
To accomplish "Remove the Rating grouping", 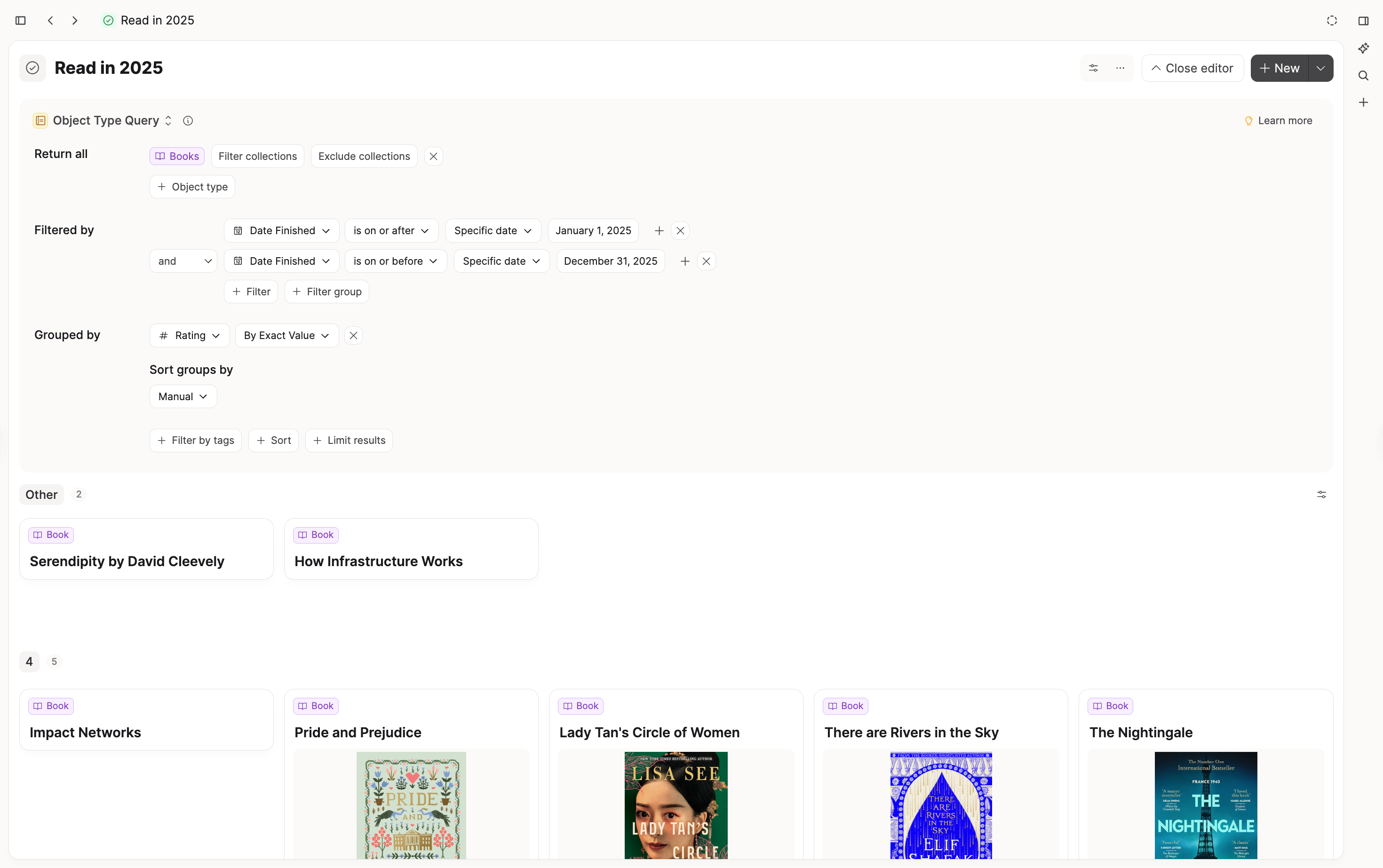I will click(354, 335).
